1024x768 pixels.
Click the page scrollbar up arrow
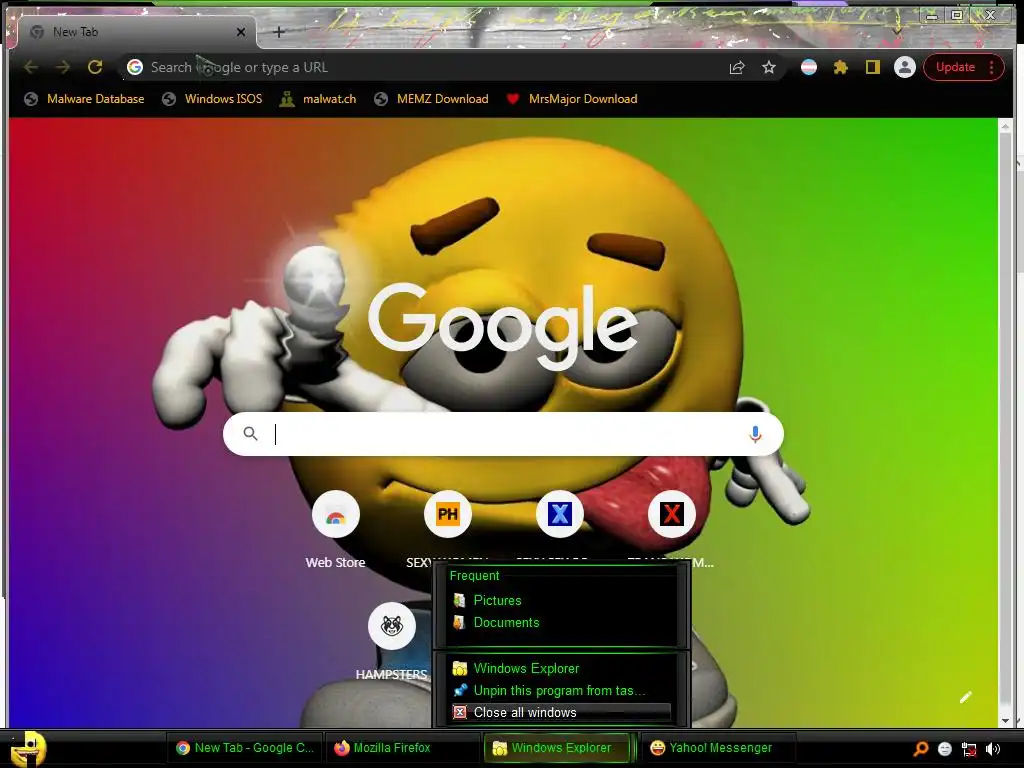click(1005, 127)
